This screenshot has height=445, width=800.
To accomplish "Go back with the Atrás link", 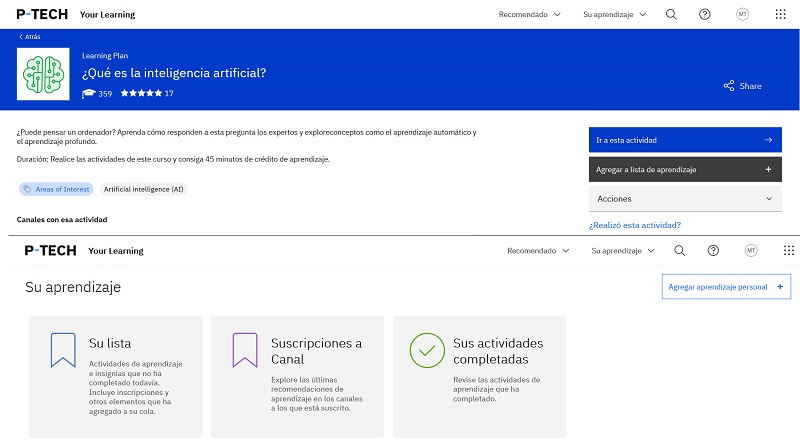I will coord(30,37).
